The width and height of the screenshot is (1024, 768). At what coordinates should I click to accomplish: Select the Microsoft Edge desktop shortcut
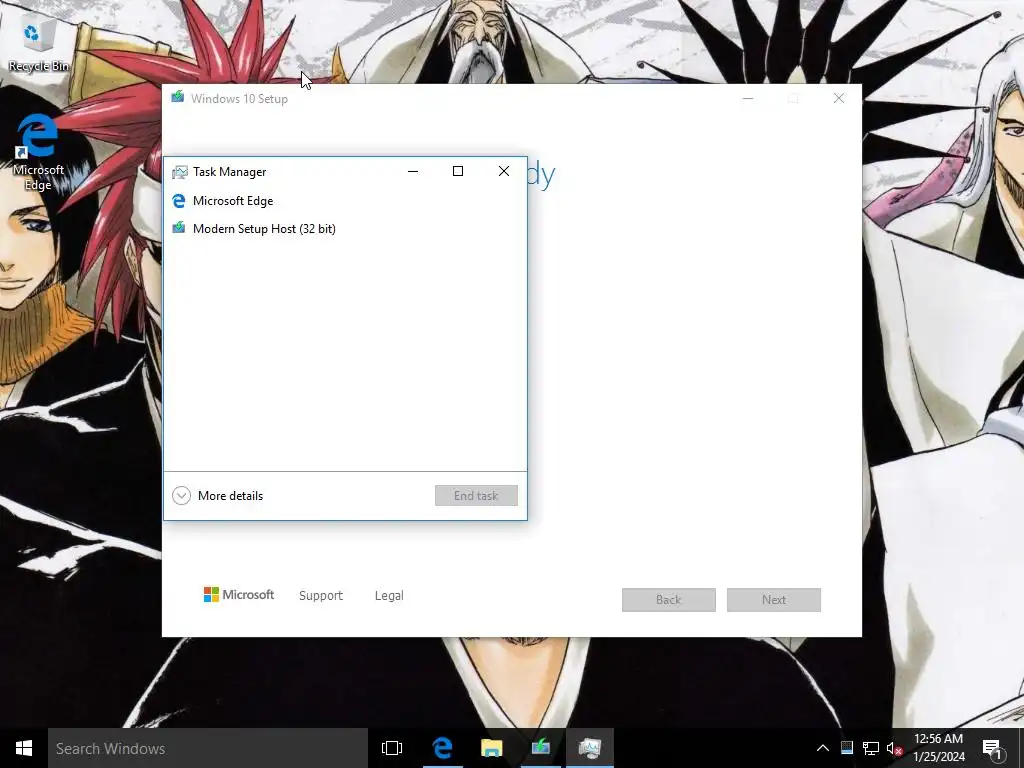coord(38,153)
